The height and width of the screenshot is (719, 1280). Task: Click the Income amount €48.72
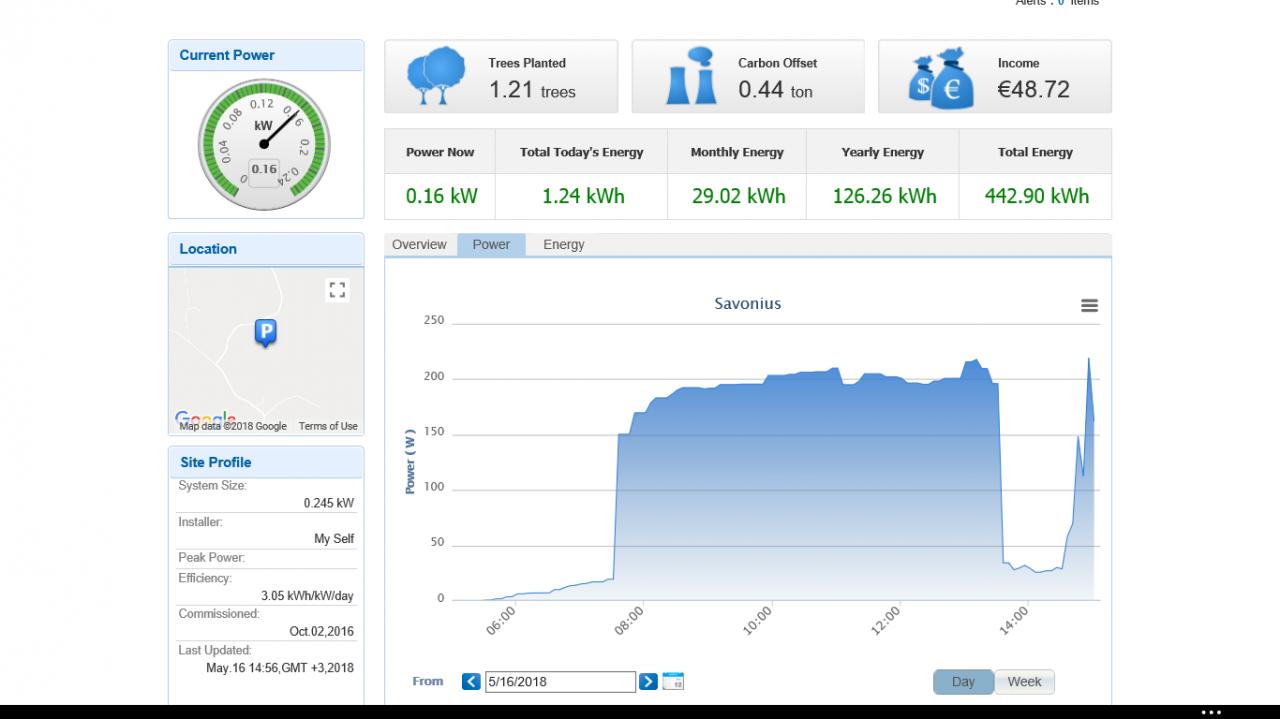click(1034, 90)
